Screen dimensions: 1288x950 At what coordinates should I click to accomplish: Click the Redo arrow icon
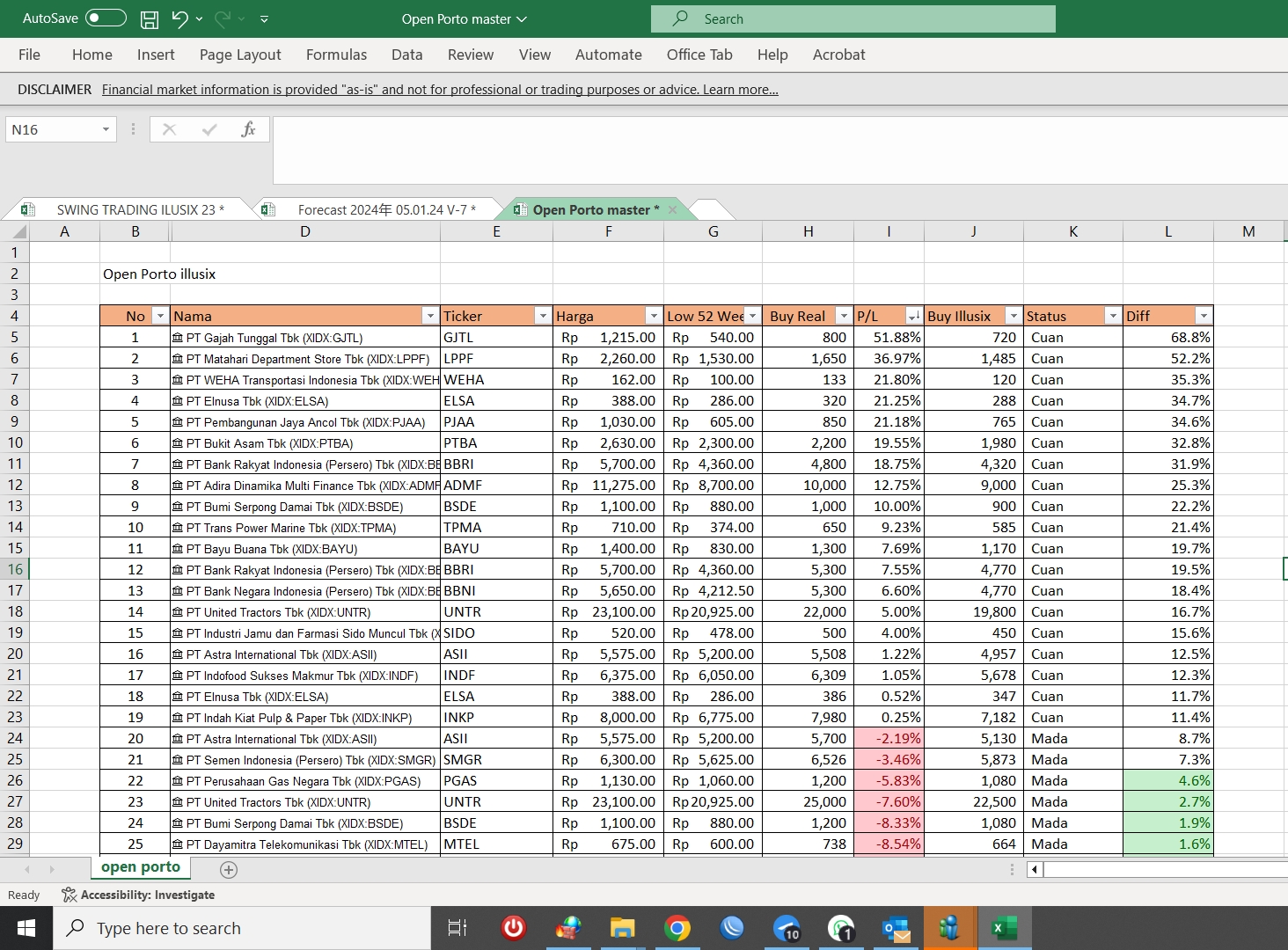click(223, 18)
